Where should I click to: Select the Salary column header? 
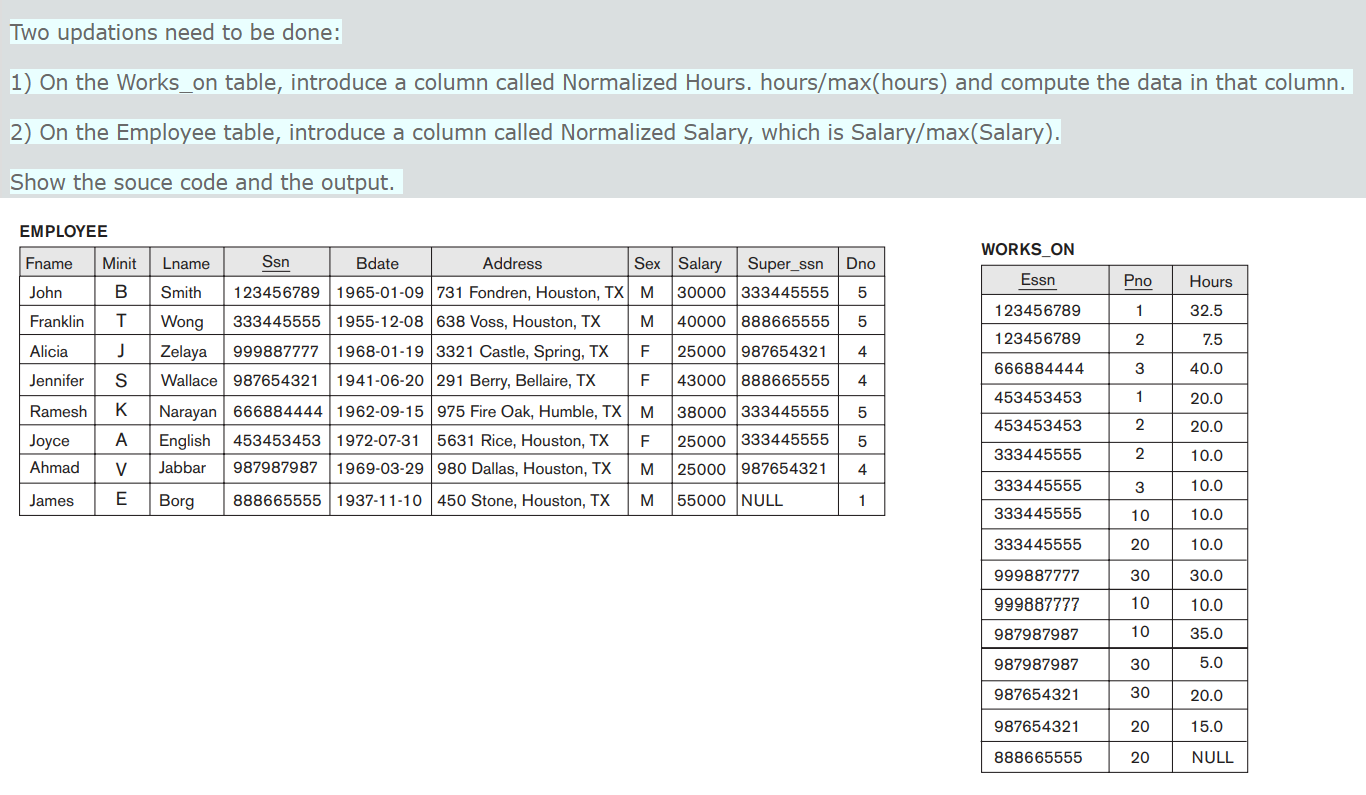click(x=702, y=262)
